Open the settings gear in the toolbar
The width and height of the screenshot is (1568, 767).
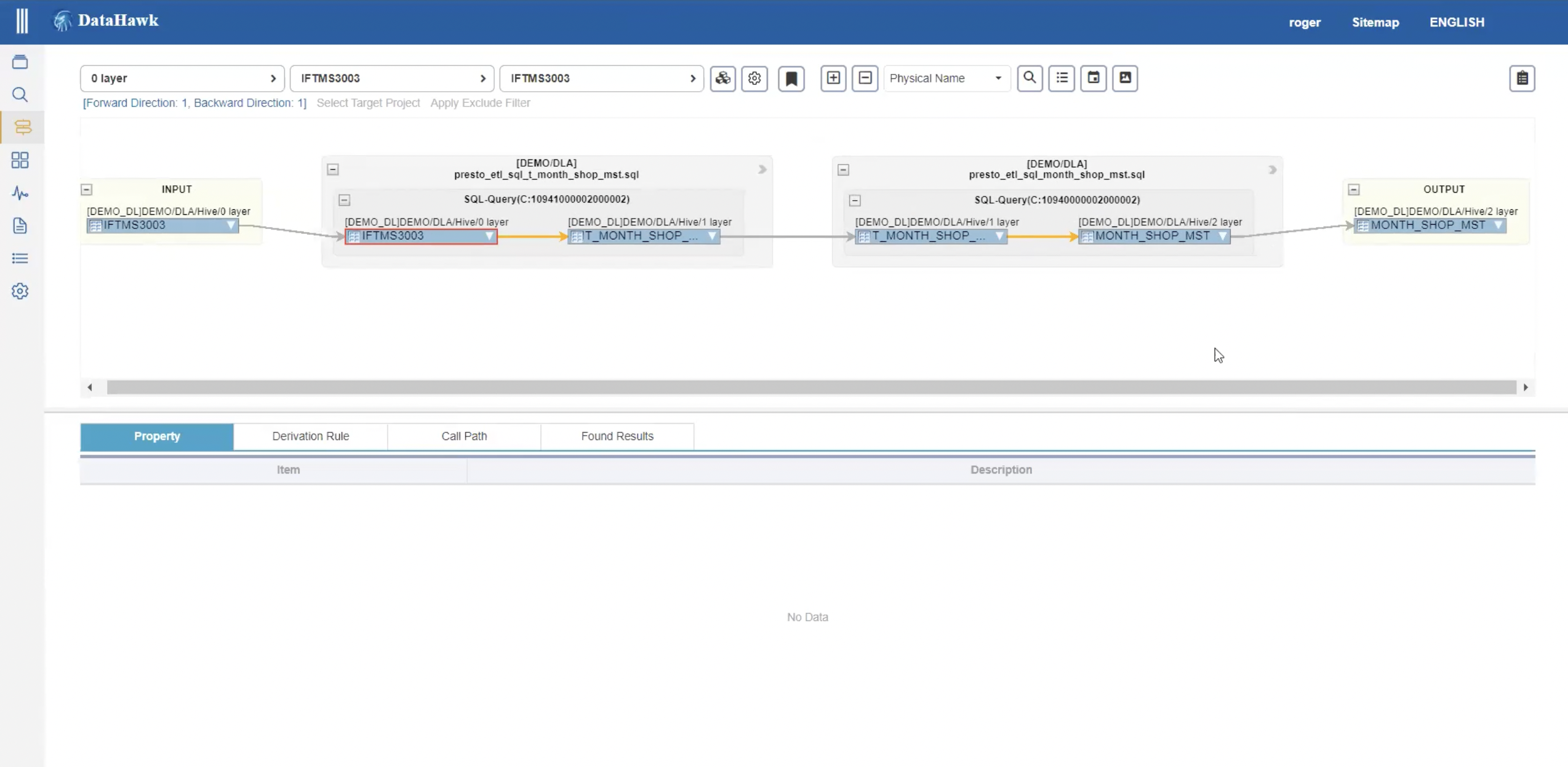[754, 78]
